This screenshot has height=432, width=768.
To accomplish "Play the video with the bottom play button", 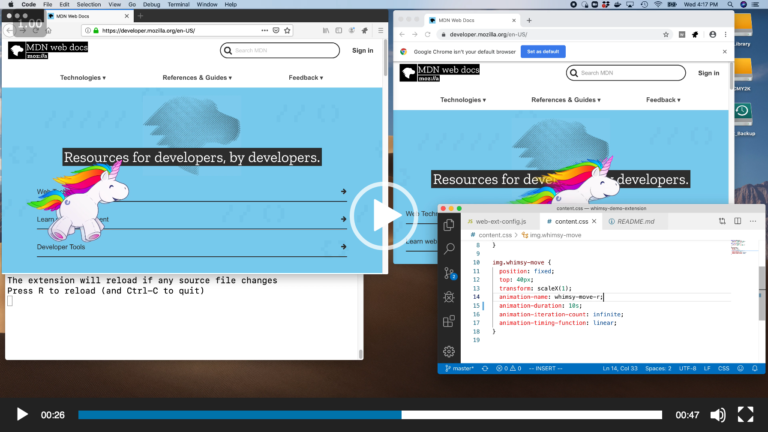I will tap(22, 414).
